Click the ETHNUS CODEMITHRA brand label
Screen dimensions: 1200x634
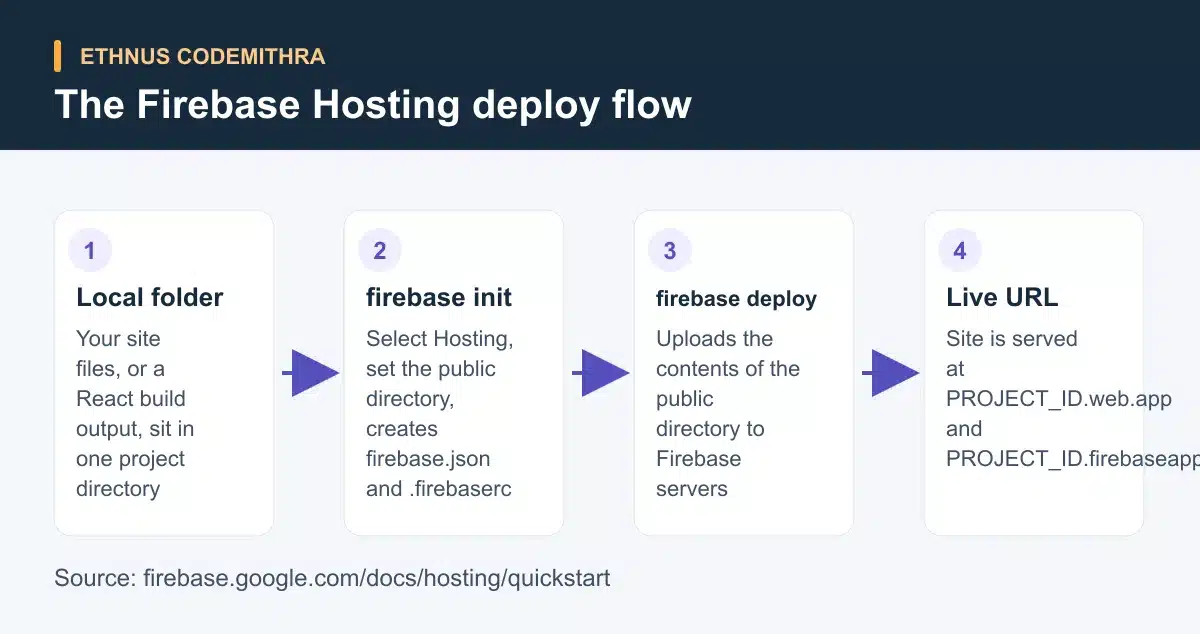click(203, 56)
